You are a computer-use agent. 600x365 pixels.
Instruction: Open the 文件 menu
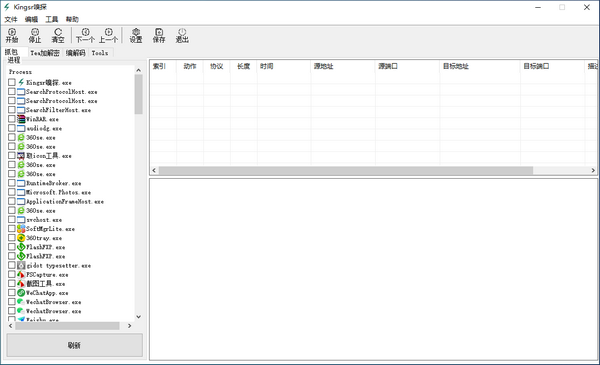11,19
